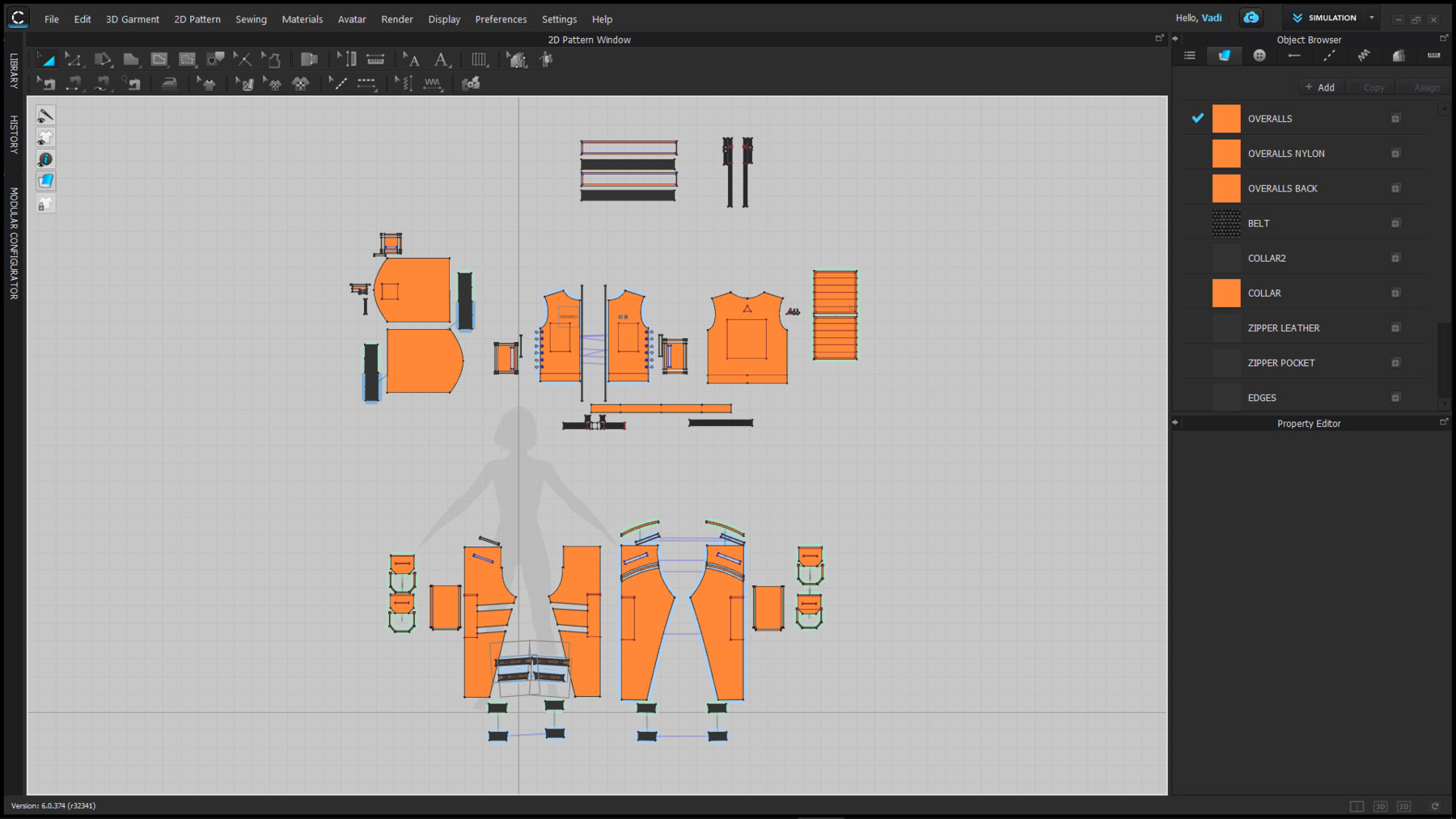Screen dimensions: 1456x819
Task: Open the Fabric tab in Object Browser
Action: pyautogui.click(x=1224, y=56)
